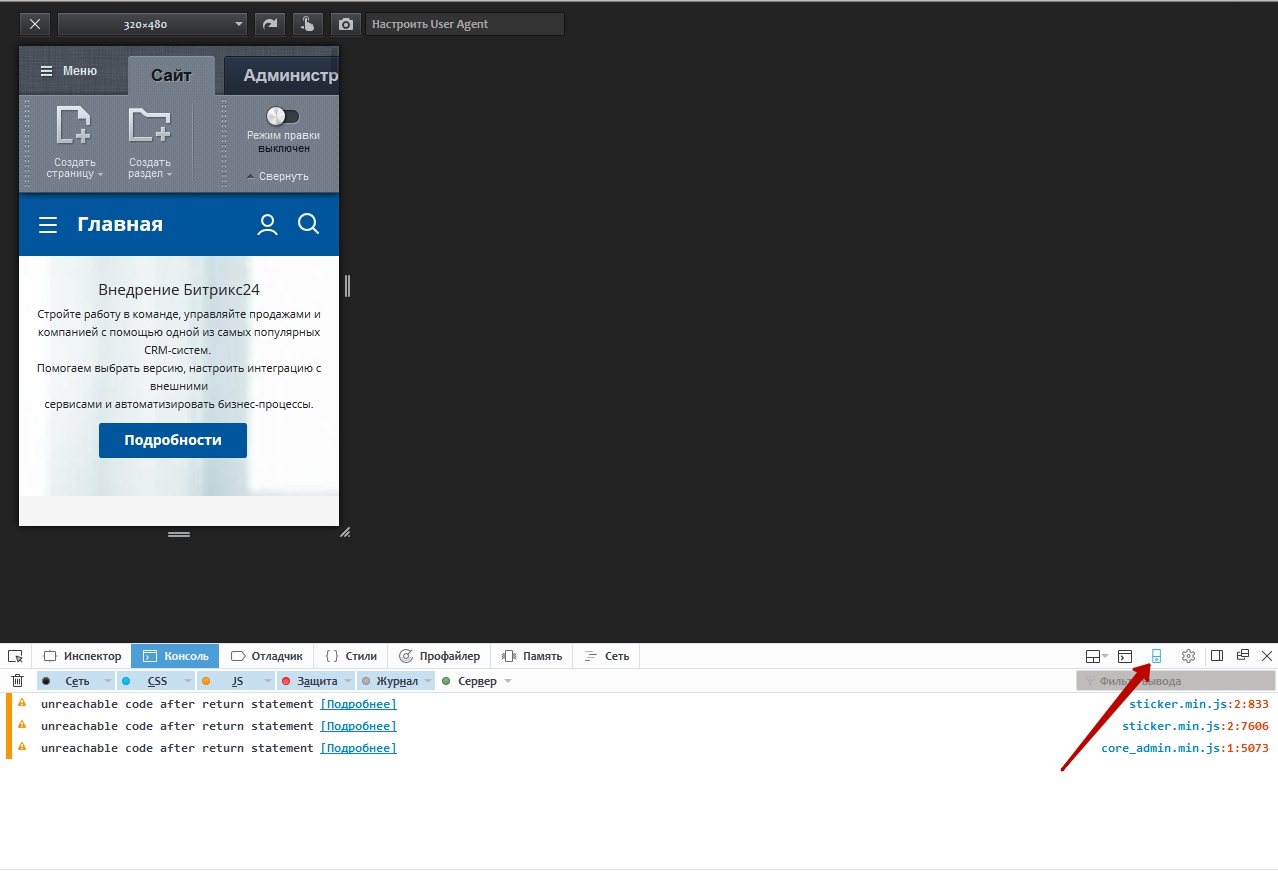
Task: Open Подробнее link in core_admin.min.js row
Action: click(x=358, y=748)
